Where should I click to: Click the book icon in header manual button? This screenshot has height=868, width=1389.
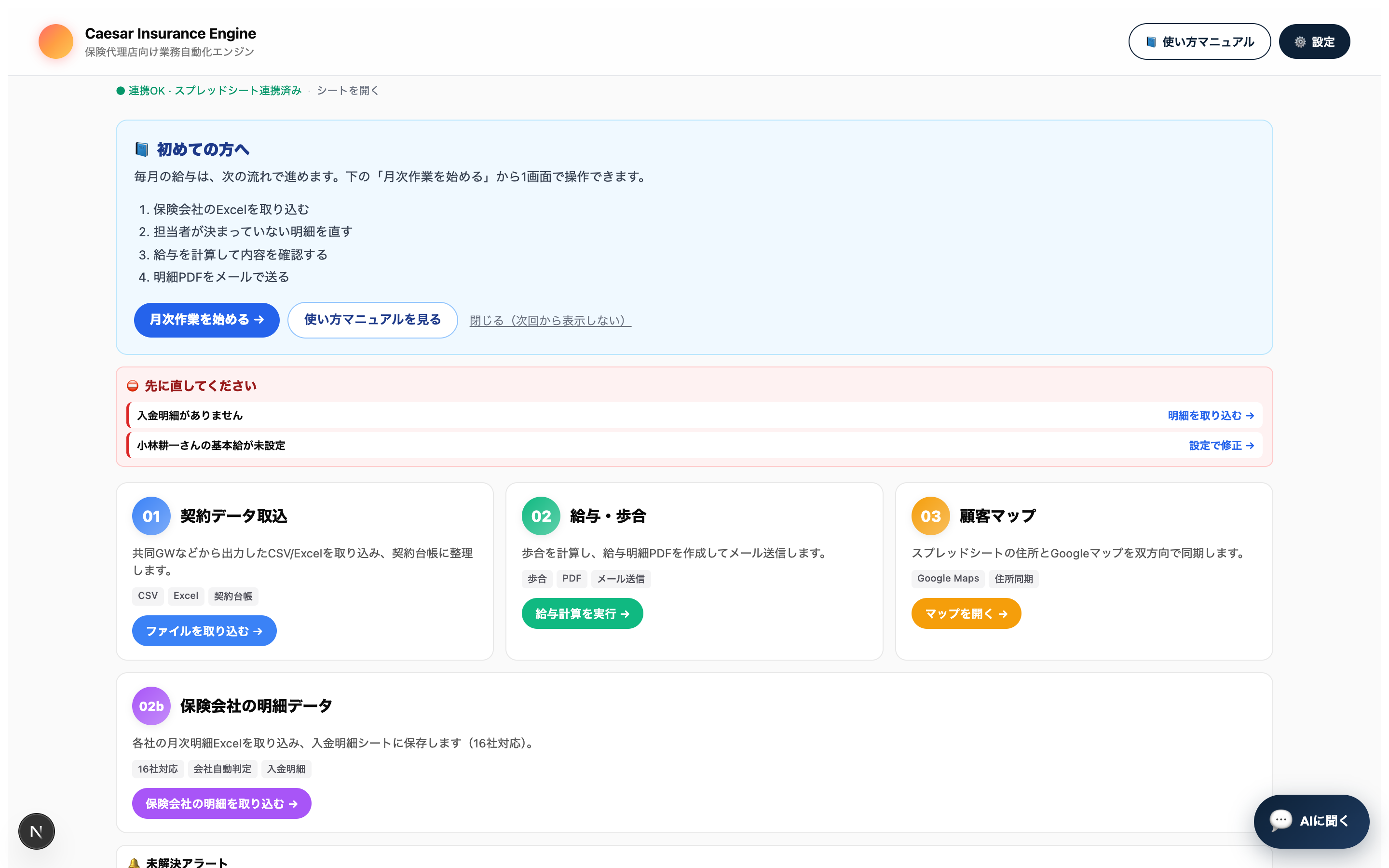point(1151,42)
